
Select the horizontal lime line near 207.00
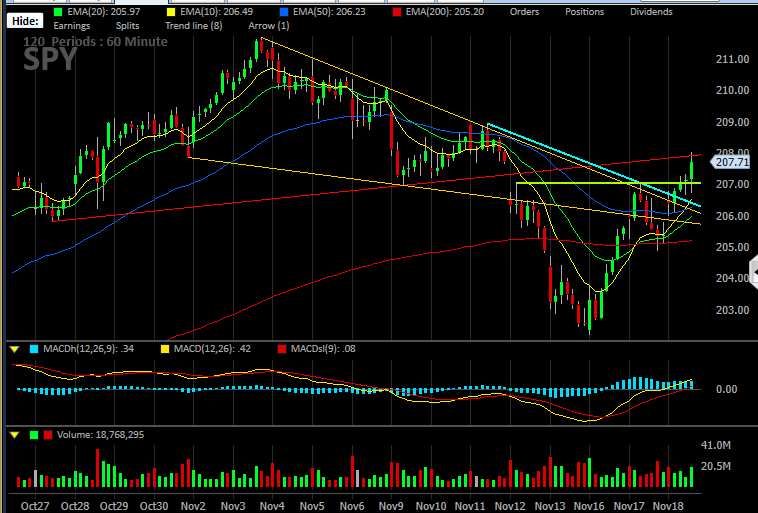[609, 183]
